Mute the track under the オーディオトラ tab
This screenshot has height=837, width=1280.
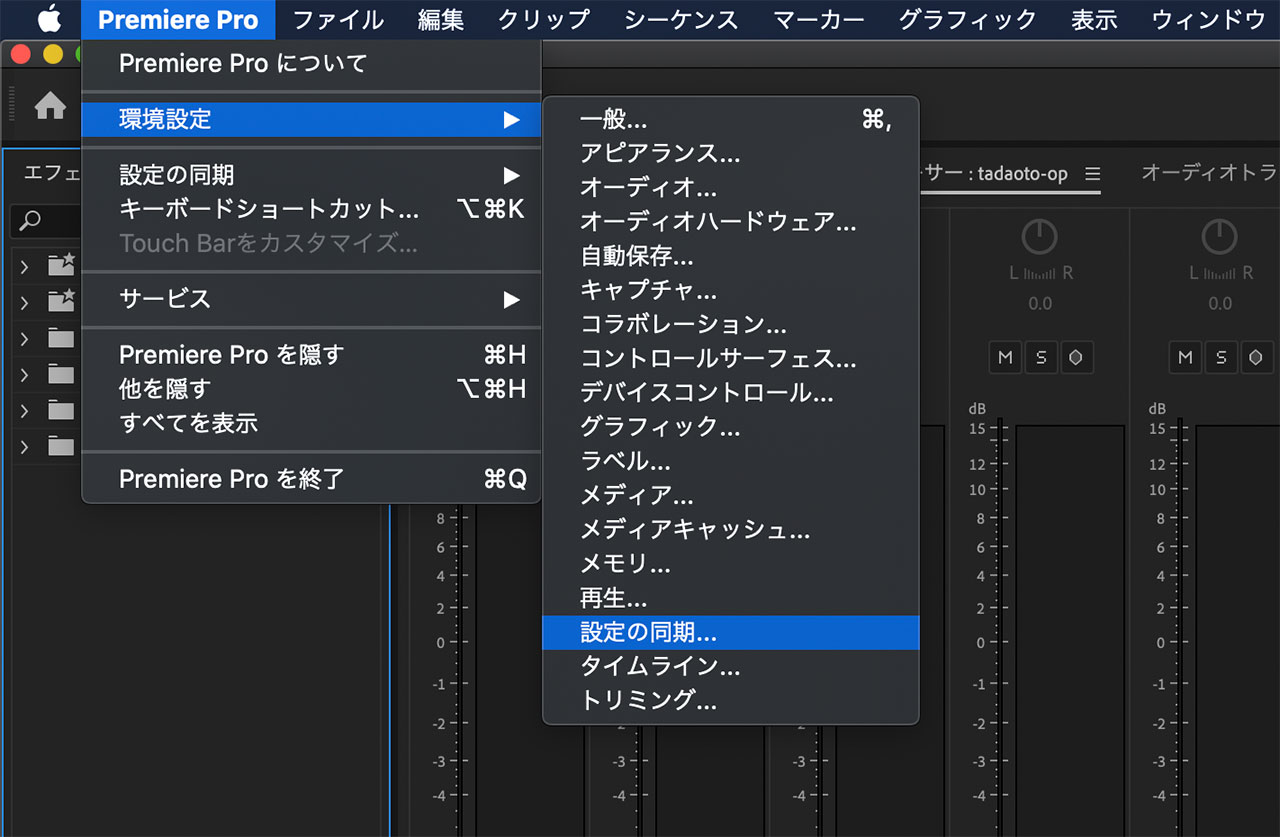point(1185,357)
